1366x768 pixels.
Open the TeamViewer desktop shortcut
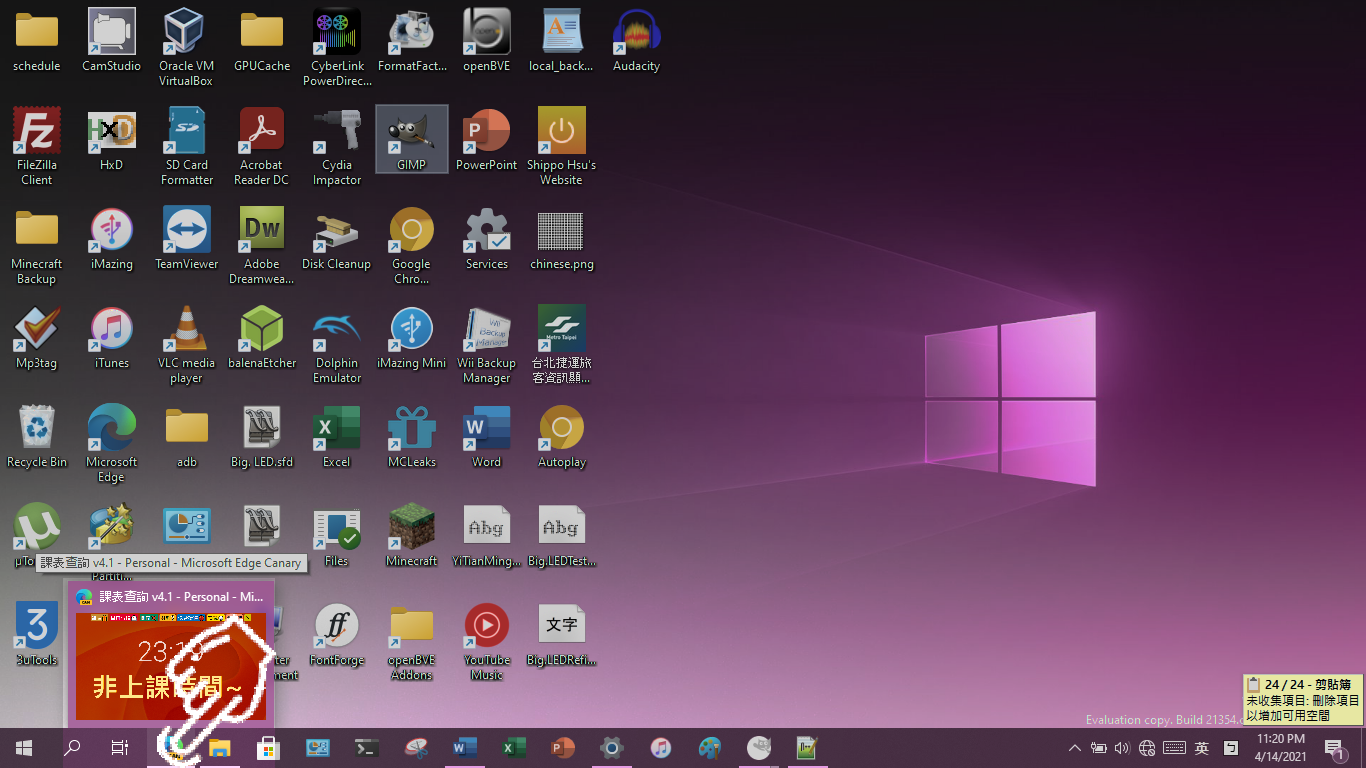pos(186,231)
